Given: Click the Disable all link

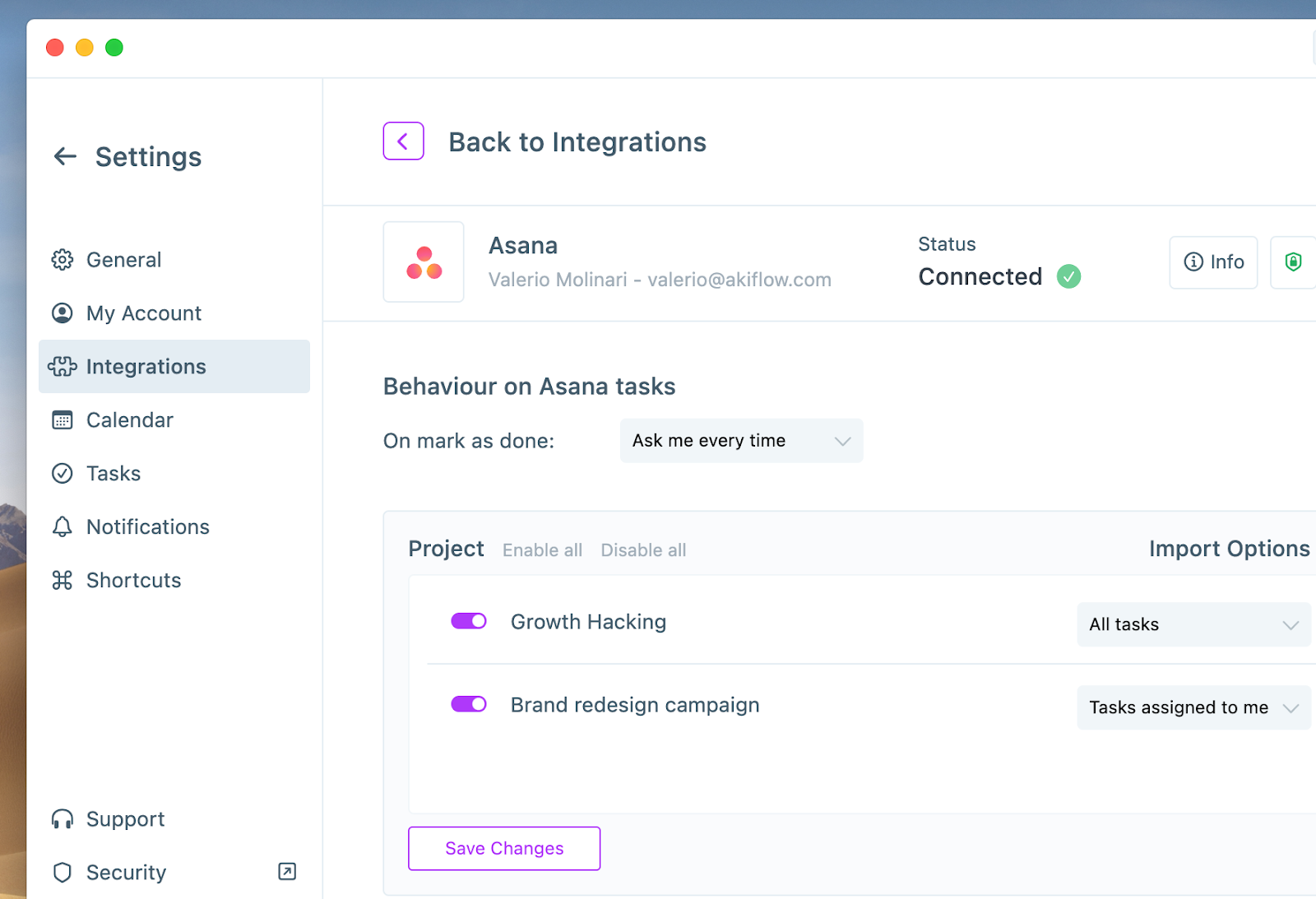Looking at the screenshot, I should point(643,550).
